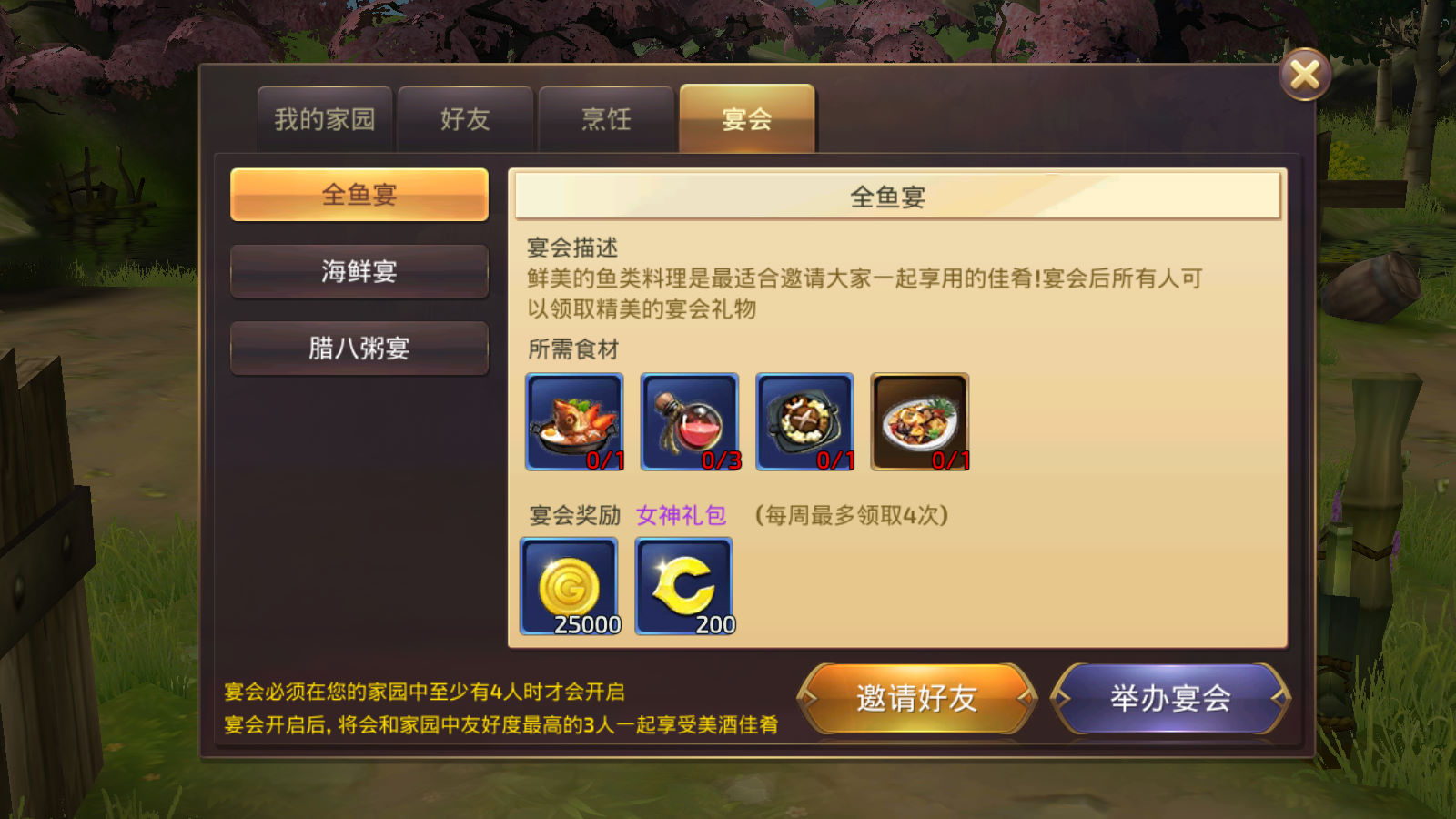Tap the 全鱼宴 title banner

897,196
